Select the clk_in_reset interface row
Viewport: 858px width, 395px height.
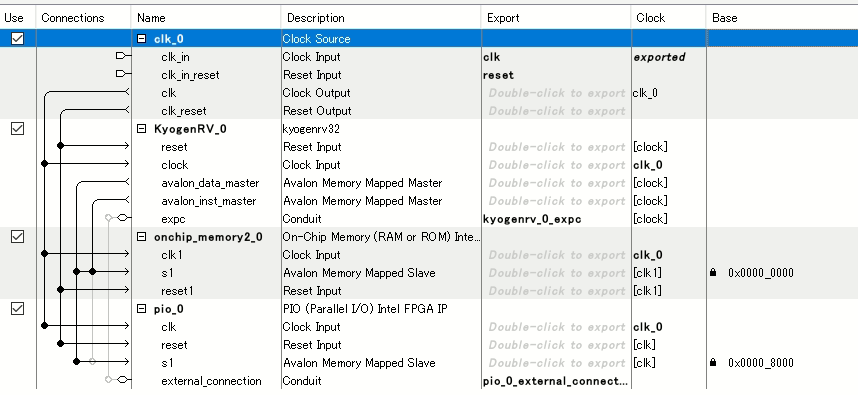(x=190, y=75)
